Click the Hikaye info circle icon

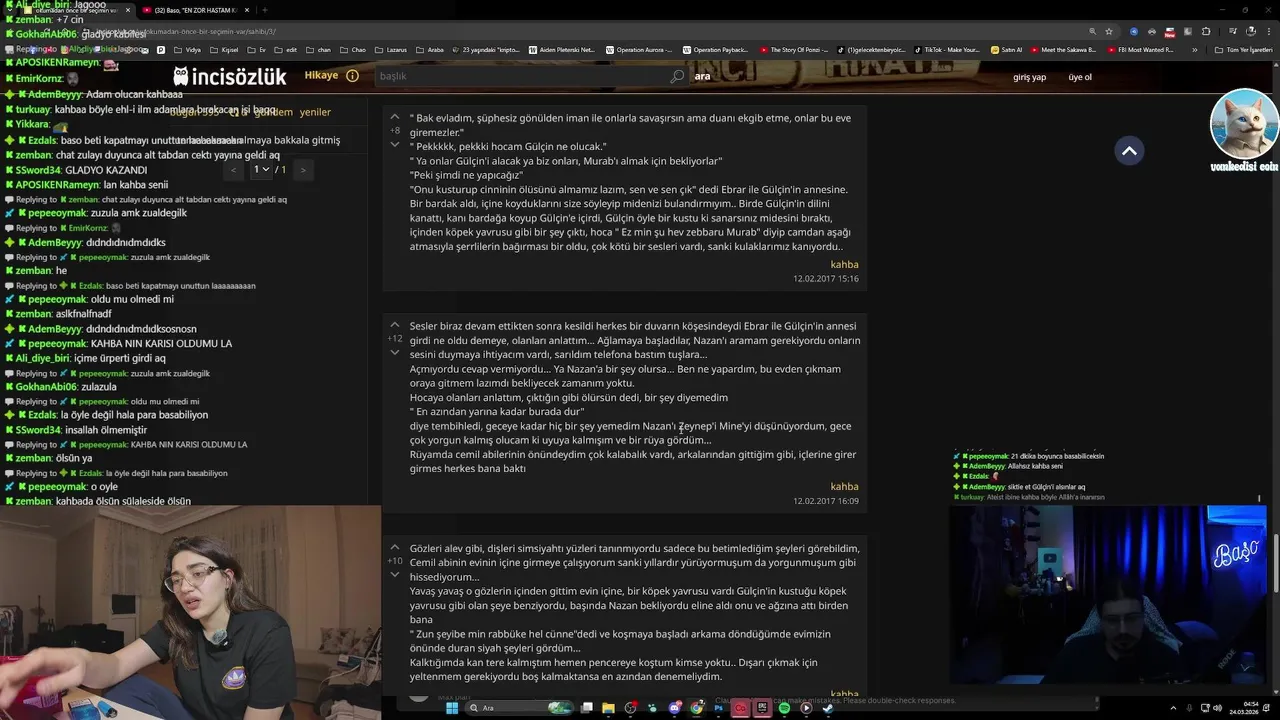[x=352, y=76]
